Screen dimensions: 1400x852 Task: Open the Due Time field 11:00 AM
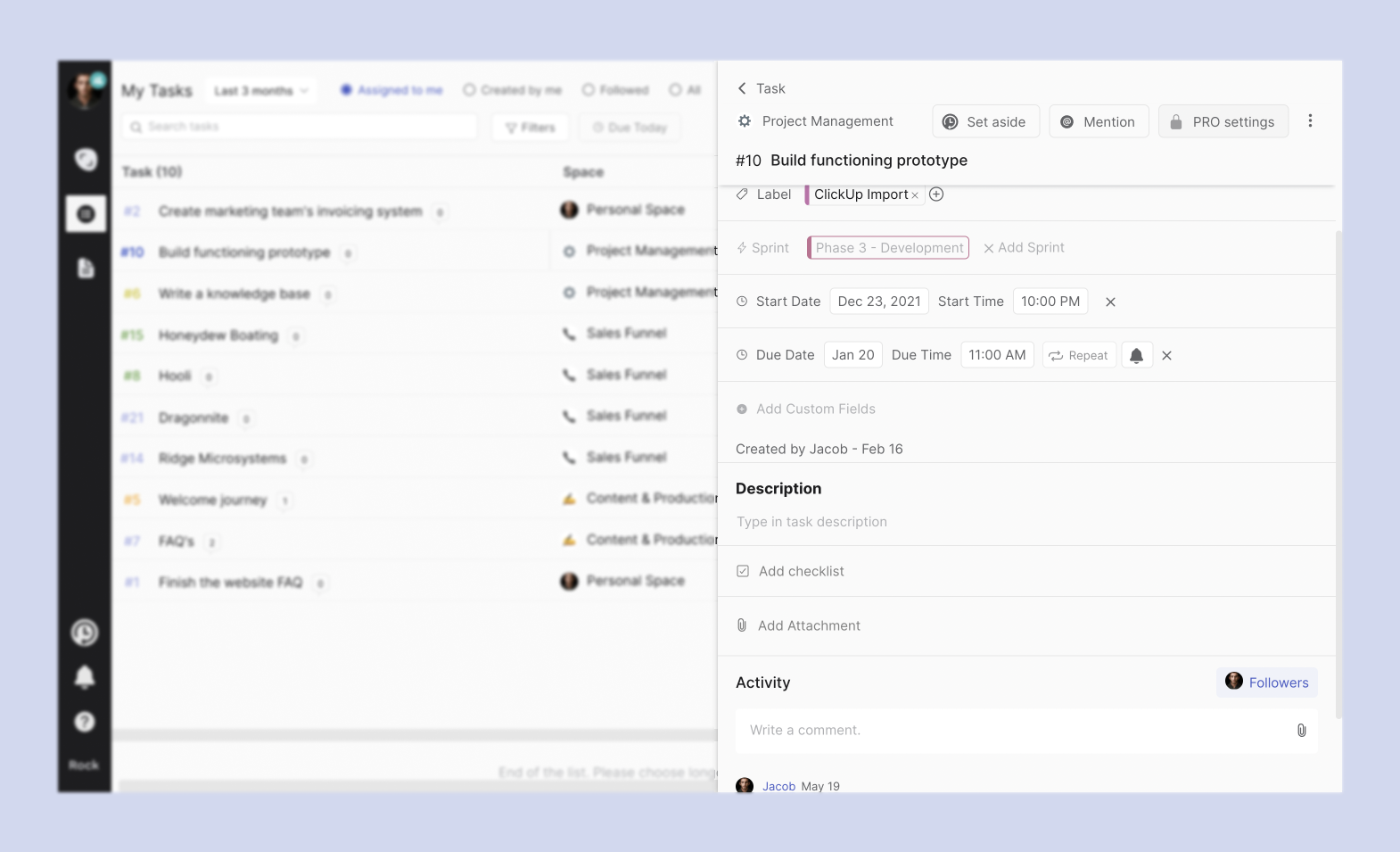click(997, 355)
